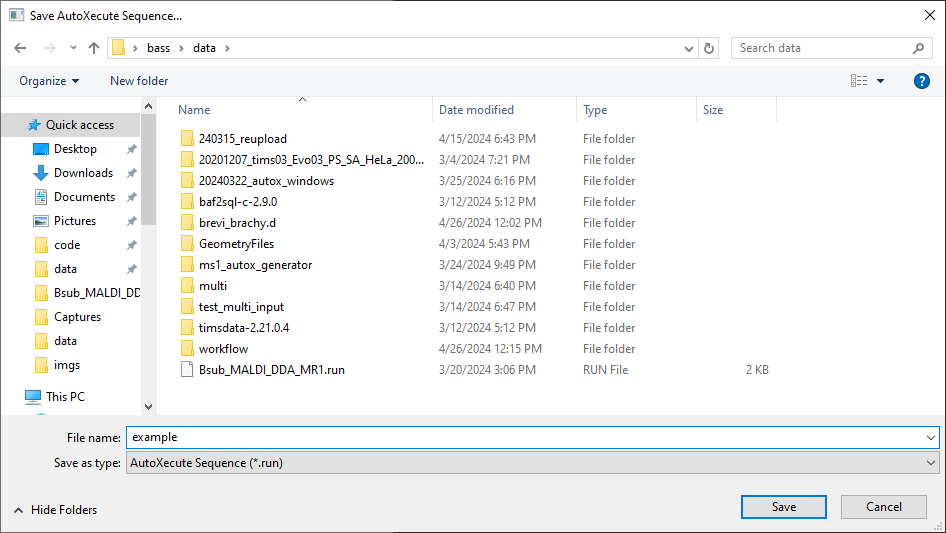Select the Bsub_MALDI_DDA_MR1.run file icon
Image resolution: width=946 pixels, height=533 pixels.
coord(187,370)
